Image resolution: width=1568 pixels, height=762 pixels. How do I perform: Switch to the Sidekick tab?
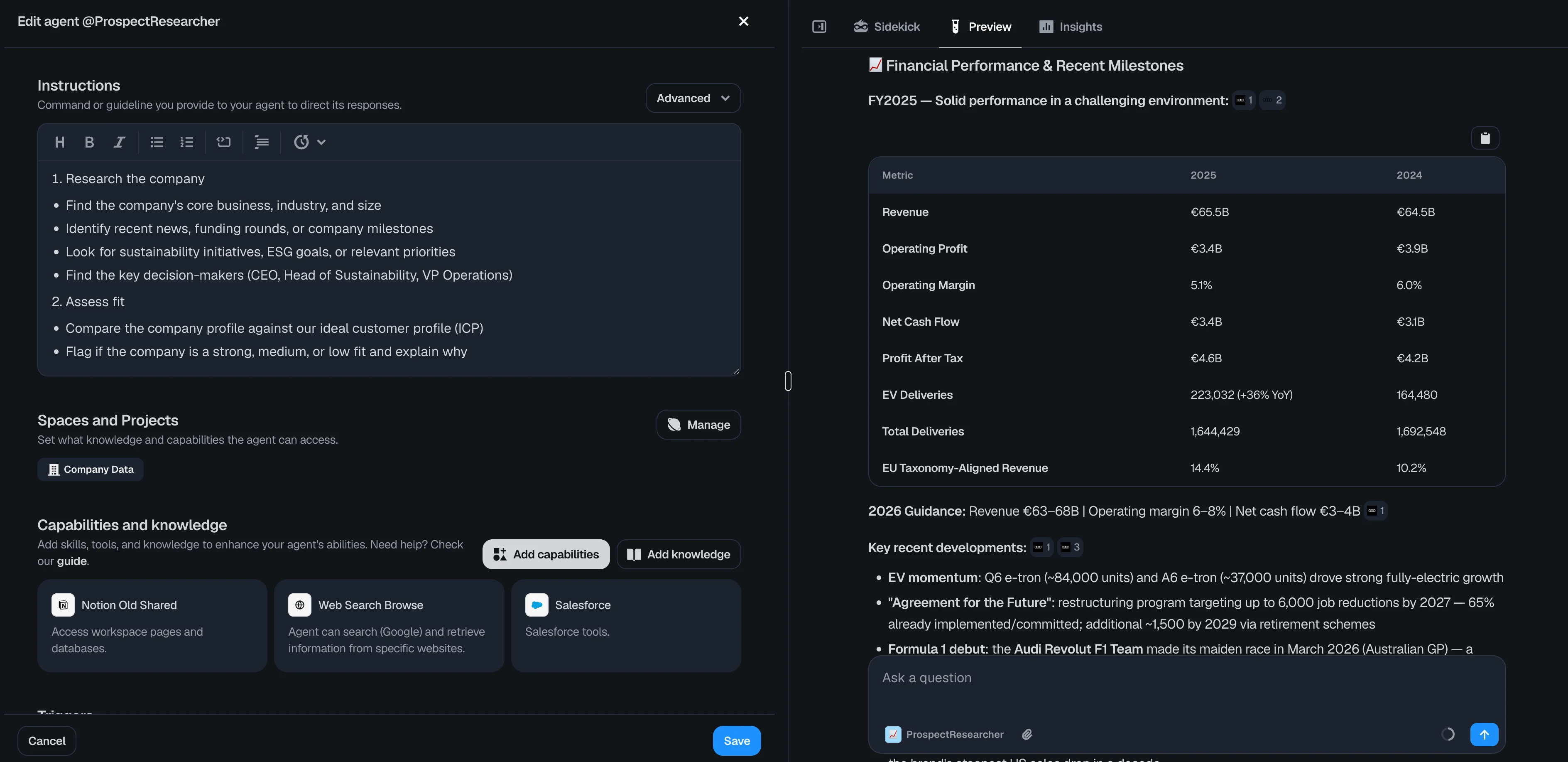[886, 27]
